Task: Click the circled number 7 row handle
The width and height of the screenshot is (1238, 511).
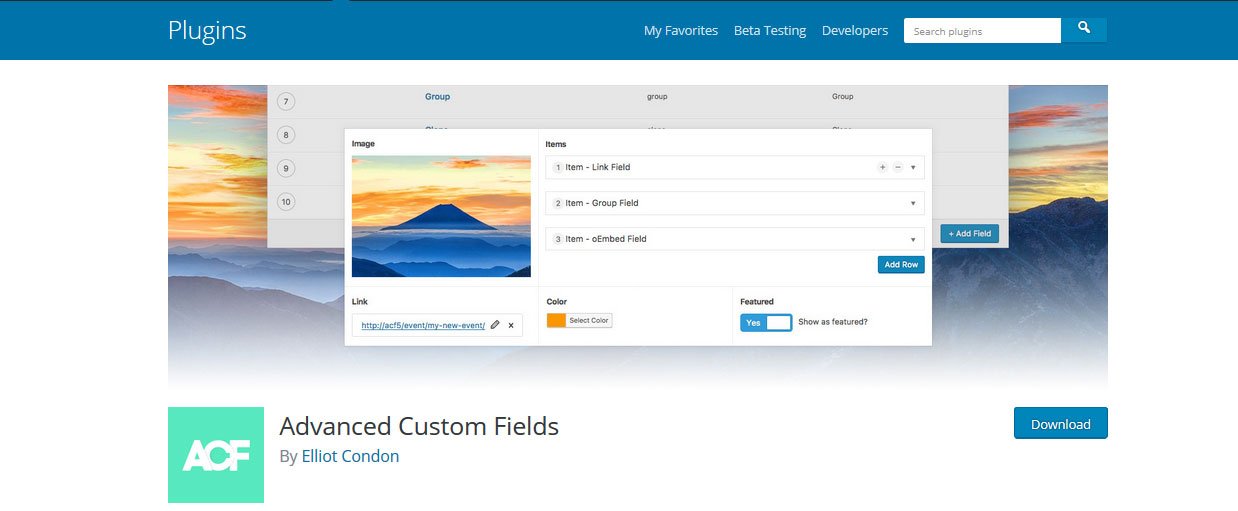Action: tap(287, 101)
